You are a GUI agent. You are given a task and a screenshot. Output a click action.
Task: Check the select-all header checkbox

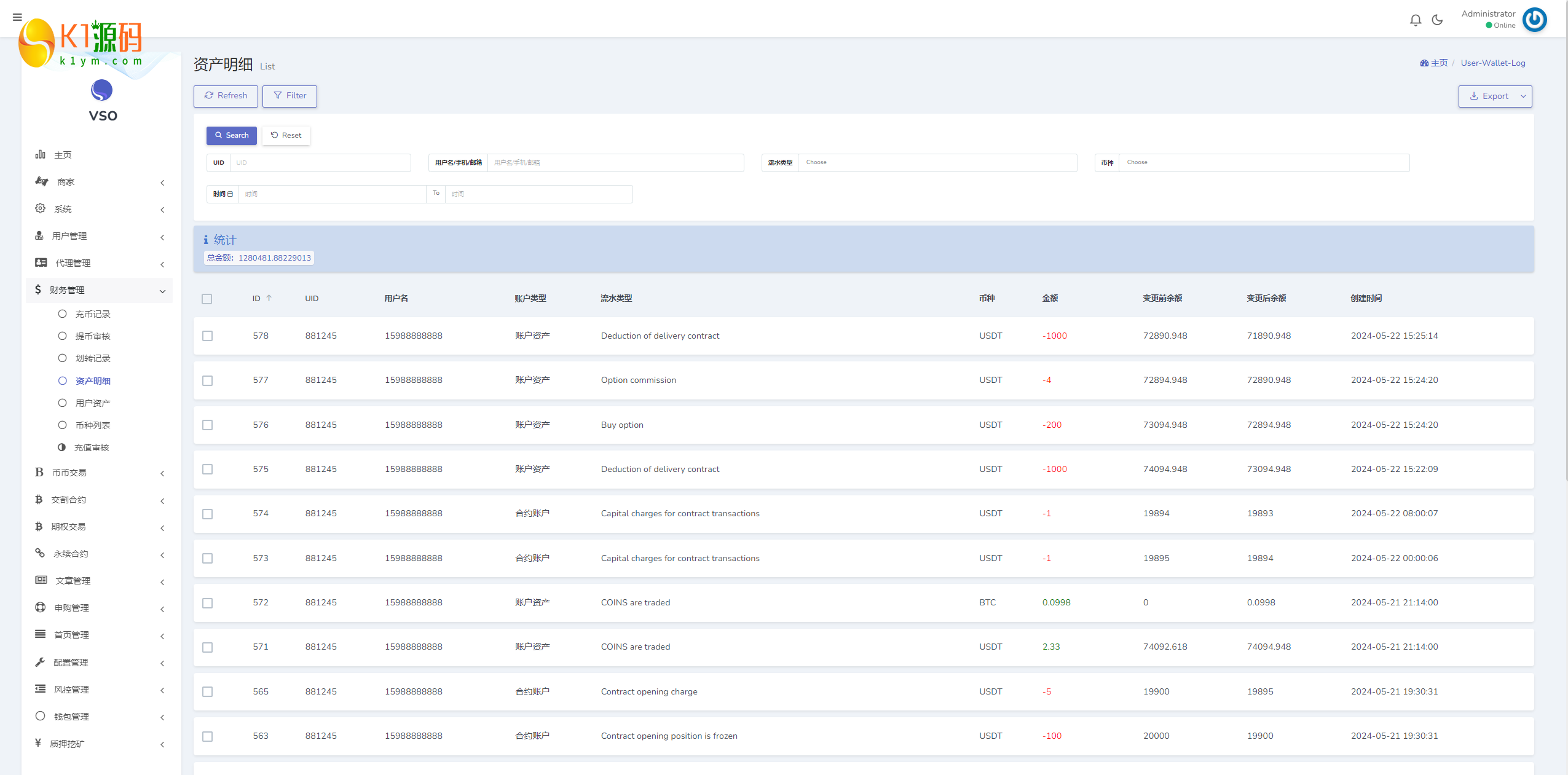207,299
